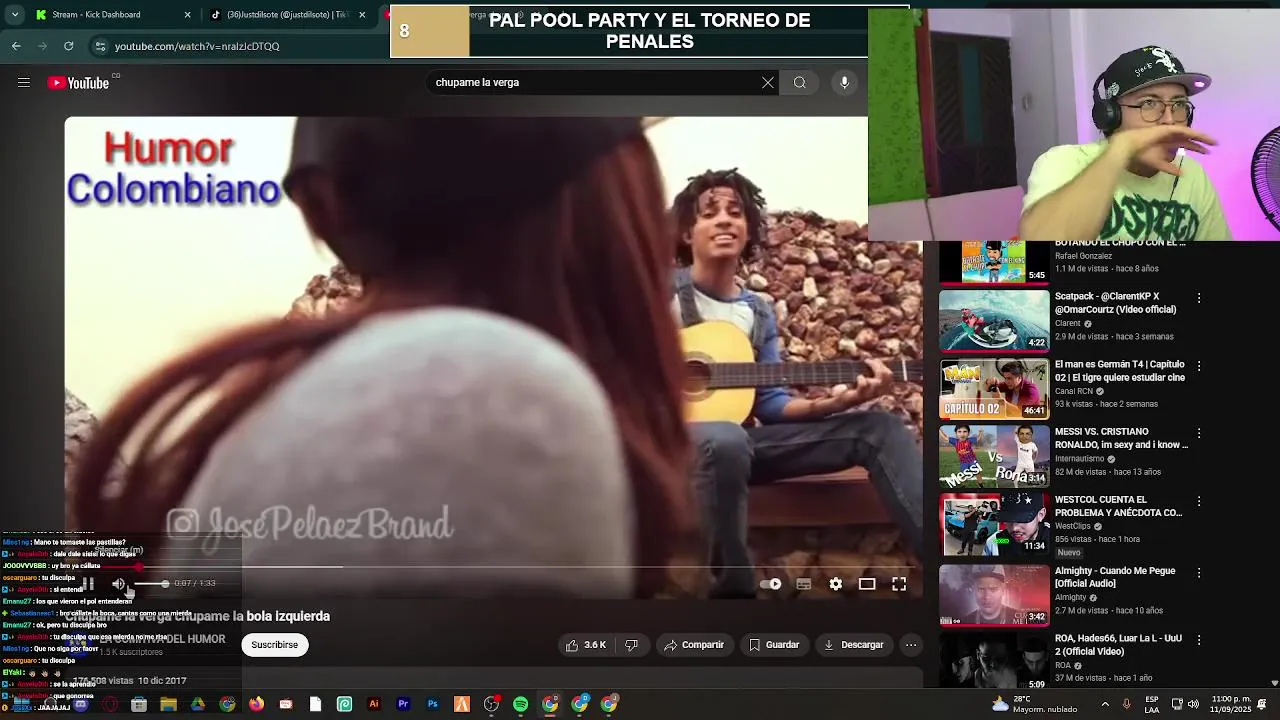Set the player volume slider
Viewport: 1280px width, 720px height.
click(152, 584)
